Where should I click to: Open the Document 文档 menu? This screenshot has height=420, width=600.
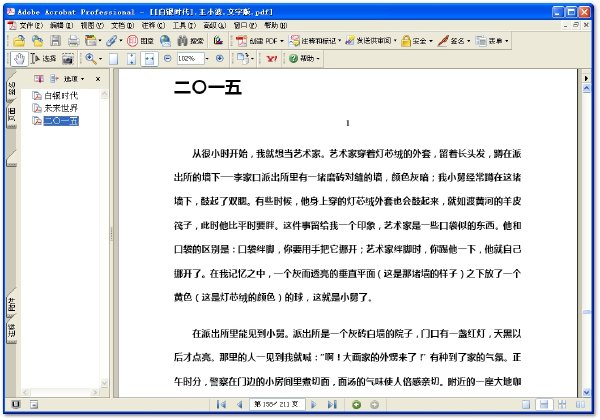[123, 26]
